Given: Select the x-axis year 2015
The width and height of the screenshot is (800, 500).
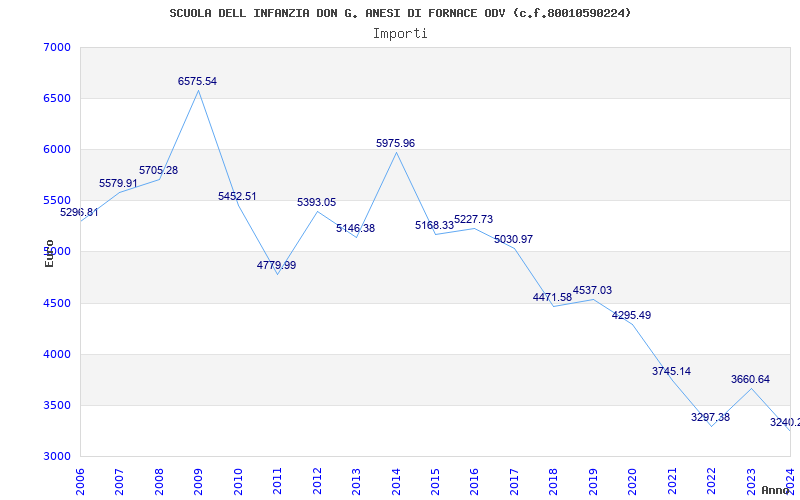Looking at the screenshot, I should [435, 482].
